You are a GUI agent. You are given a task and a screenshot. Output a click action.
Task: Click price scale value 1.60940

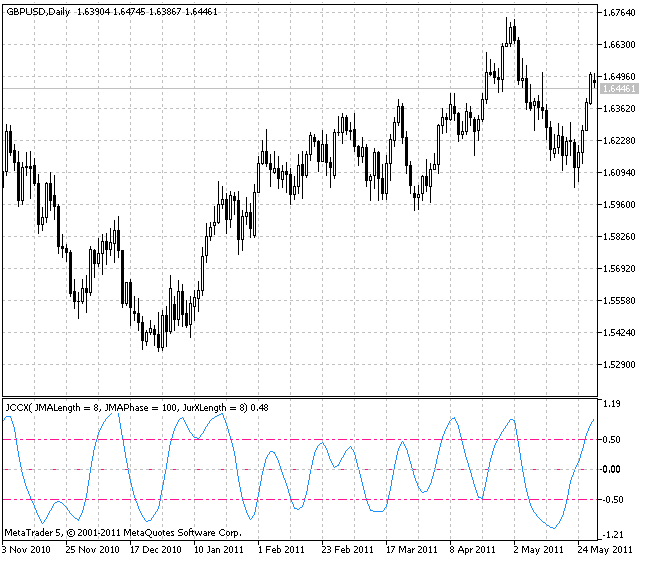[x=619, y=172]
